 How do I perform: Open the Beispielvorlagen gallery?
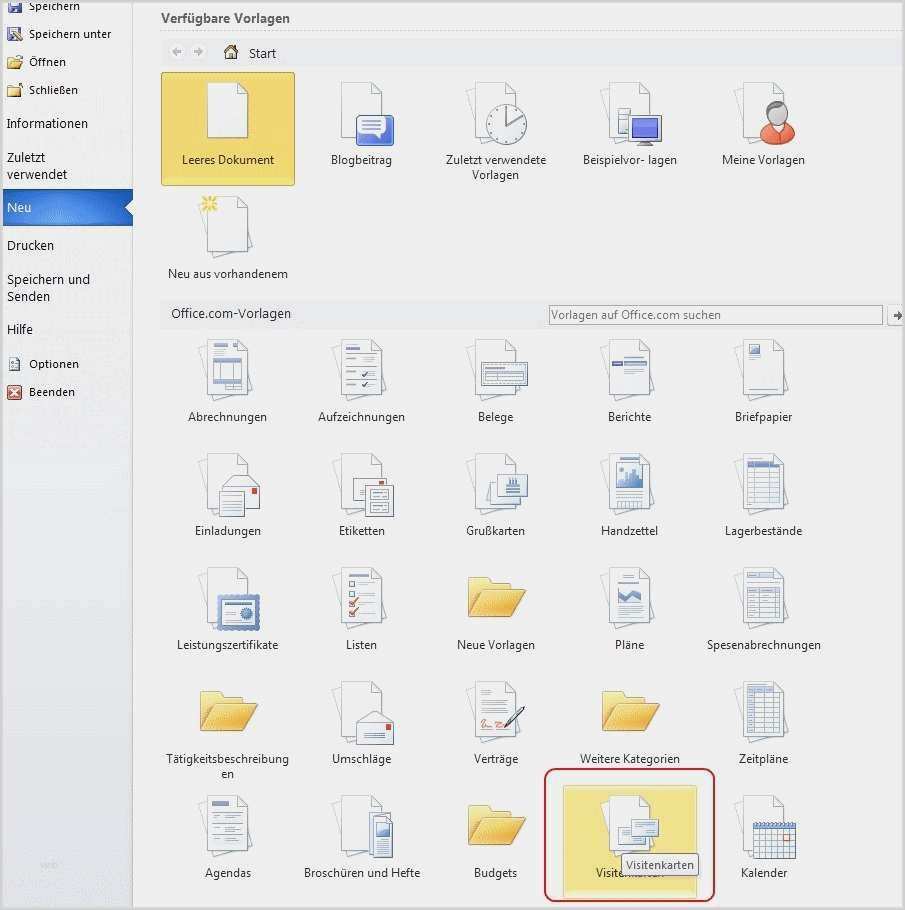point(629,120)
